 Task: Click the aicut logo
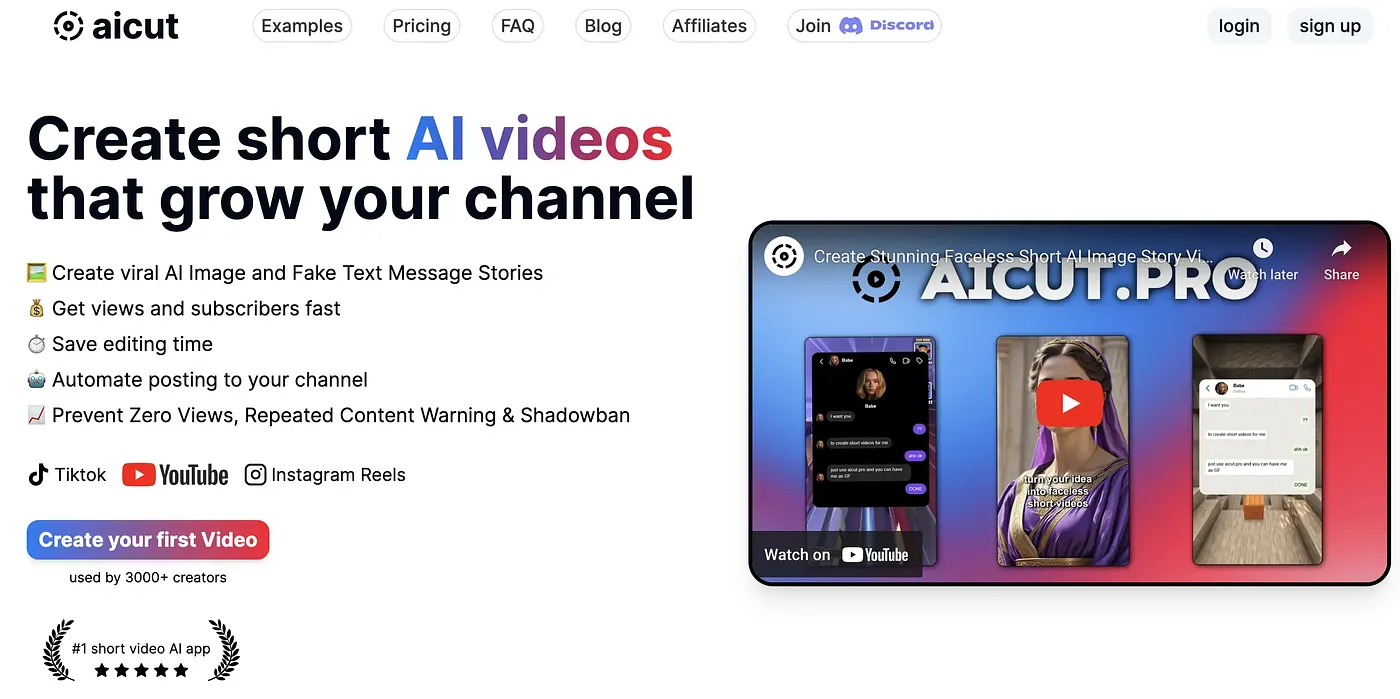point(116,26)
